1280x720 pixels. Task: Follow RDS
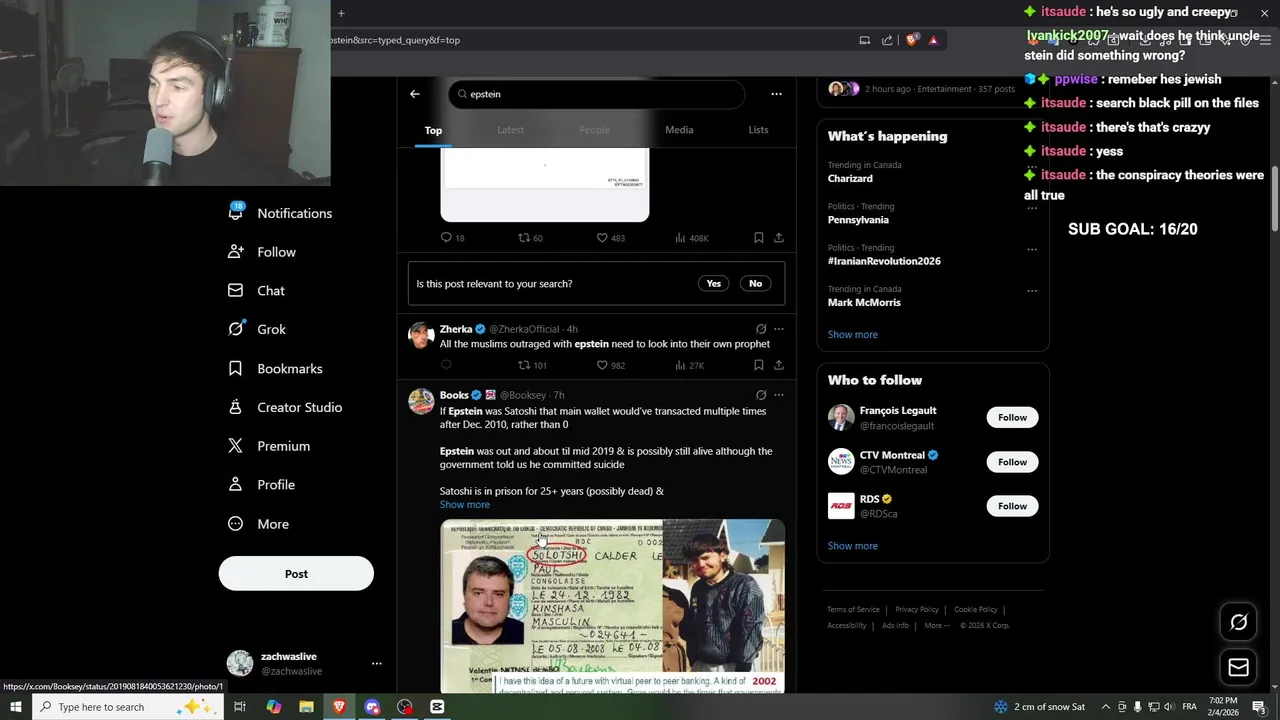(1012, 506)
